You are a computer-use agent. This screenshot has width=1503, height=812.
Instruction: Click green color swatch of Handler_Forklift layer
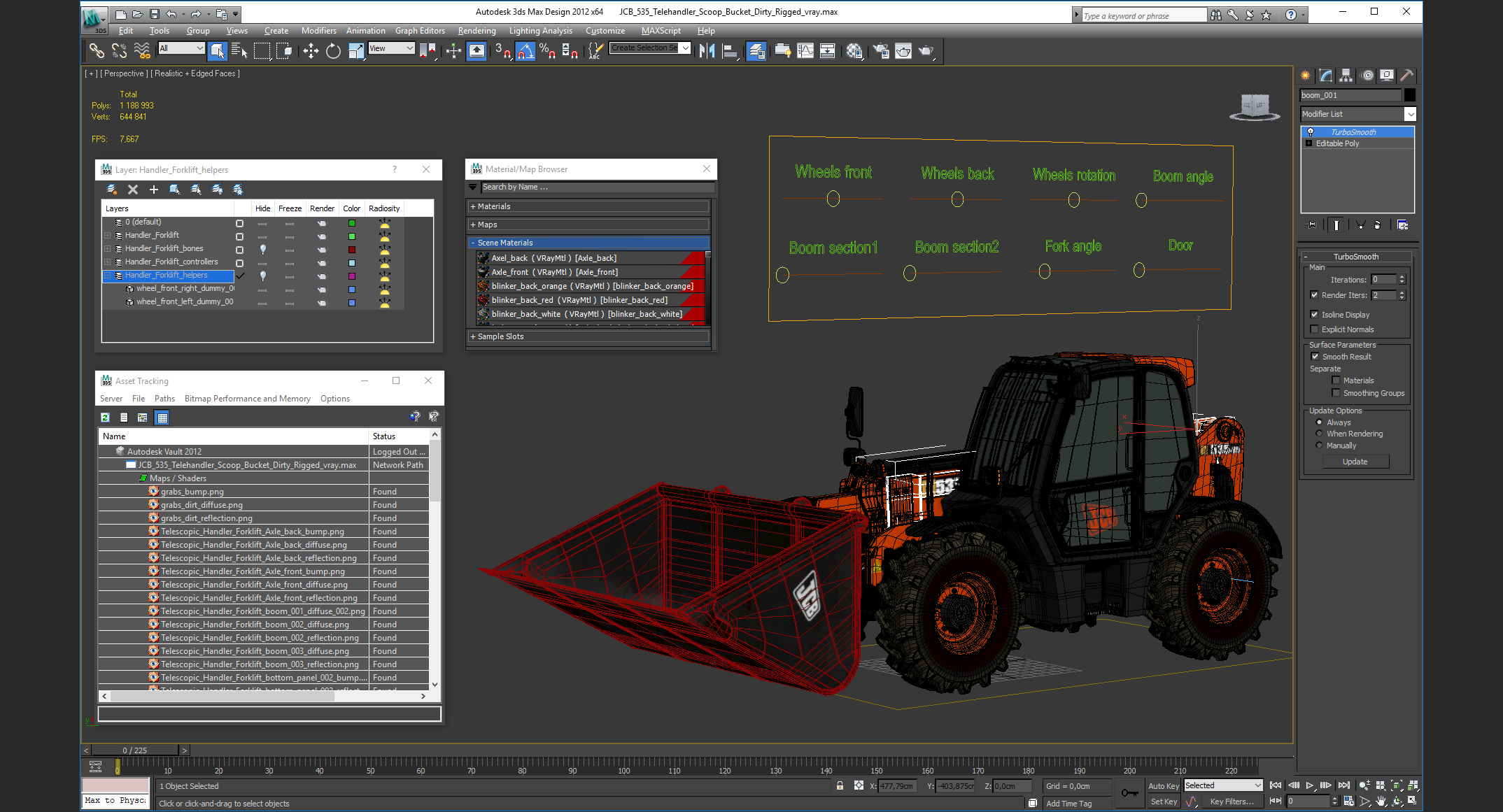click(352, 236)
